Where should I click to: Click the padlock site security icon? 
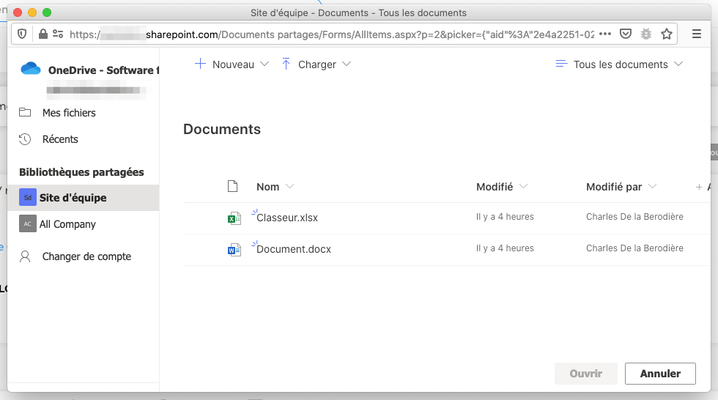[43, 34]
